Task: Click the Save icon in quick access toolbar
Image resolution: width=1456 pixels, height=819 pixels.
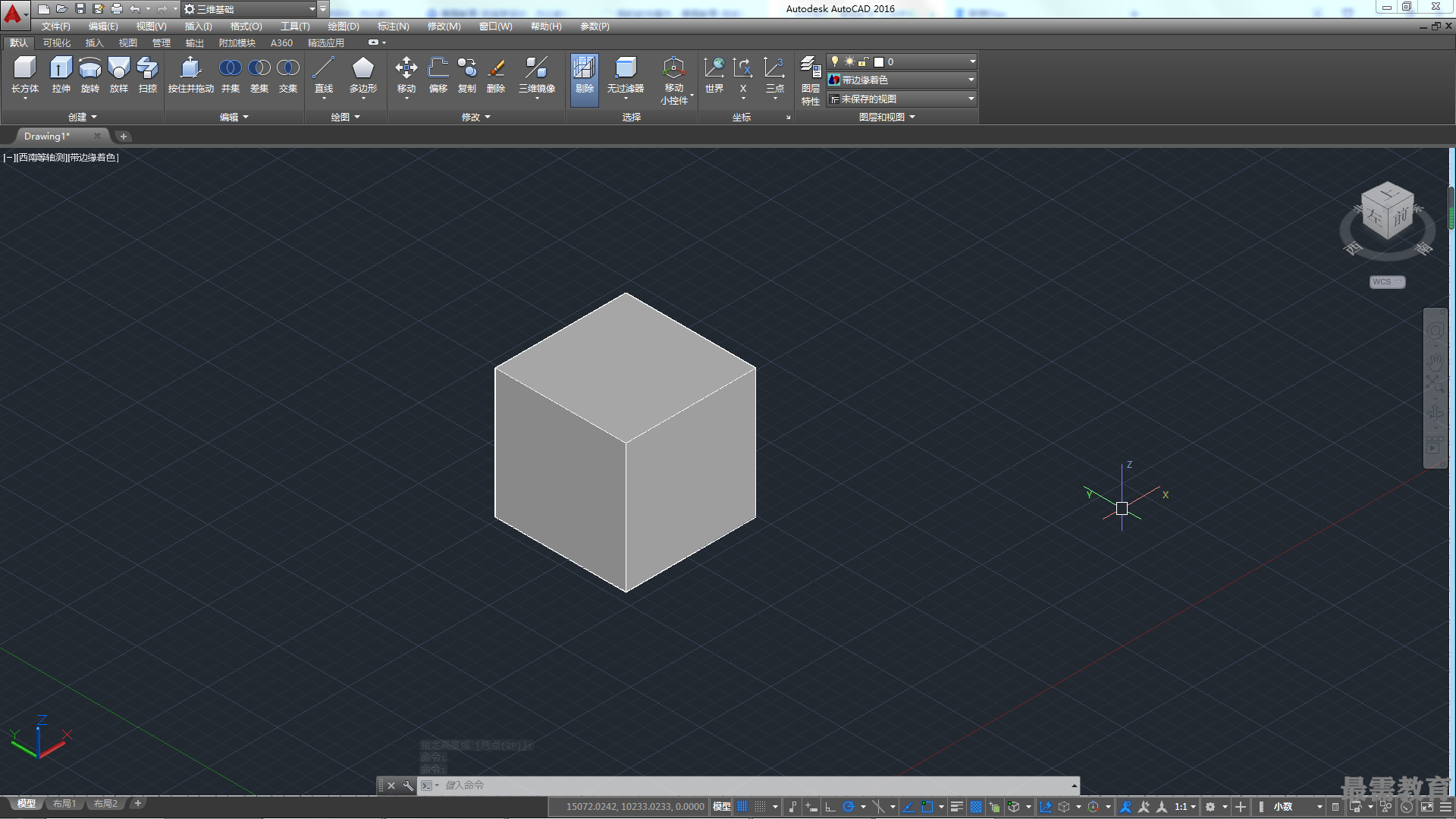Action: pyautogui.click(x=80, y=9)
